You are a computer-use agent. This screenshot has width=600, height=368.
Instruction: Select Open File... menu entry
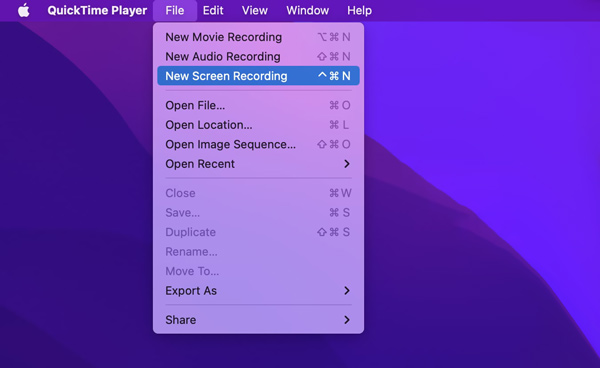pyautogui.click(x=258, y=105)
